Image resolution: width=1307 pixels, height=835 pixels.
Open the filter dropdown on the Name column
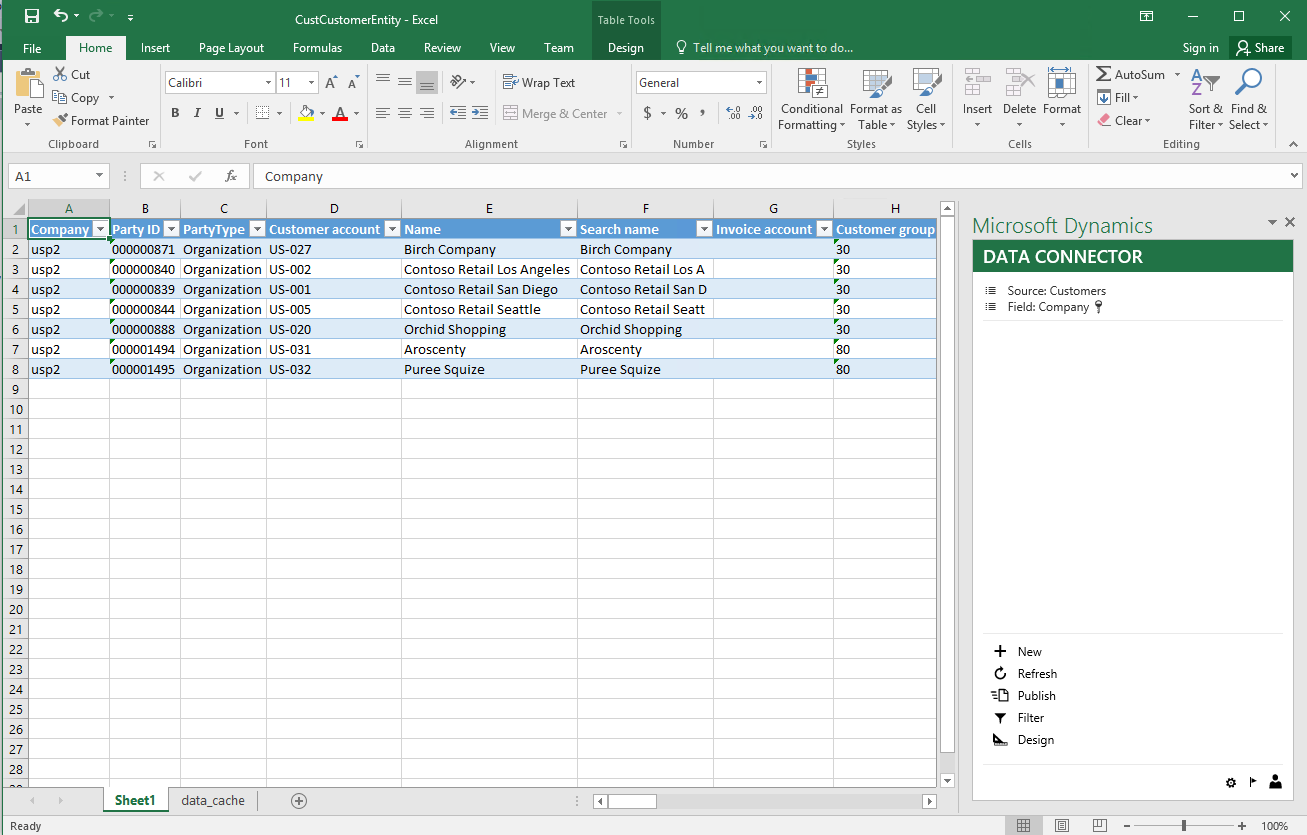point(568,229)
